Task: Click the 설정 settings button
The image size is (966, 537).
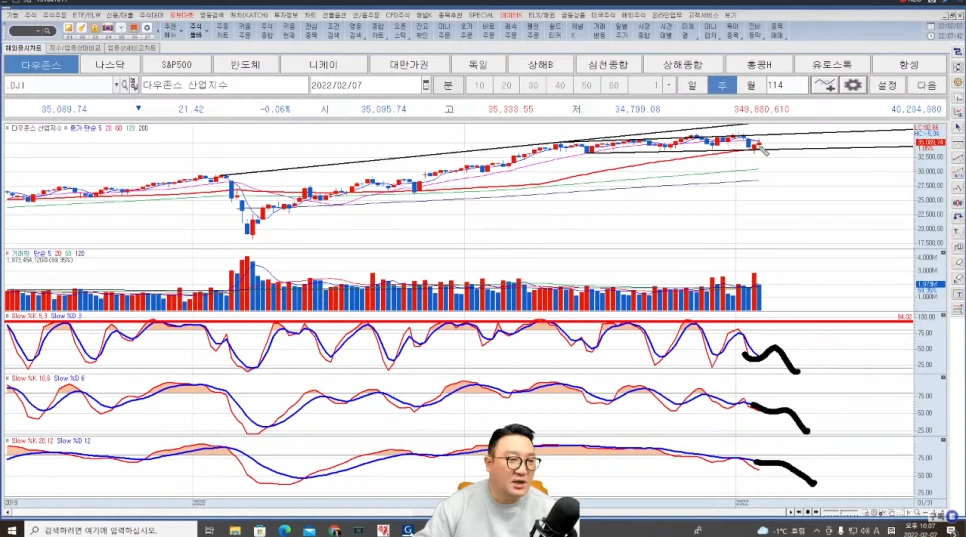Action: coord(887,85)
